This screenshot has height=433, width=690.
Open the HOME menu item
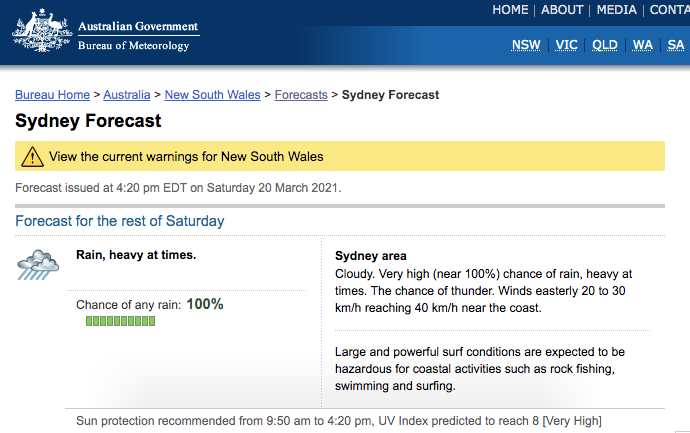[510, 10]
